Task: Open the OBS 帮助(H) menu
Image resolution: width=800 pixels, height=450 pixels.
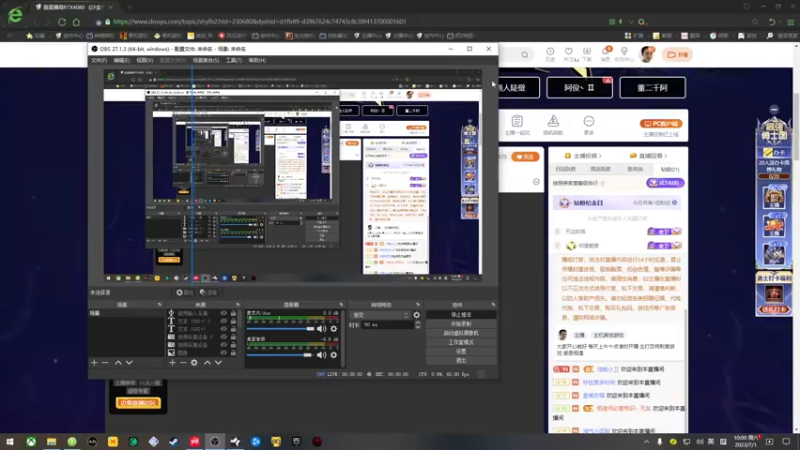Action: point(257,60)
